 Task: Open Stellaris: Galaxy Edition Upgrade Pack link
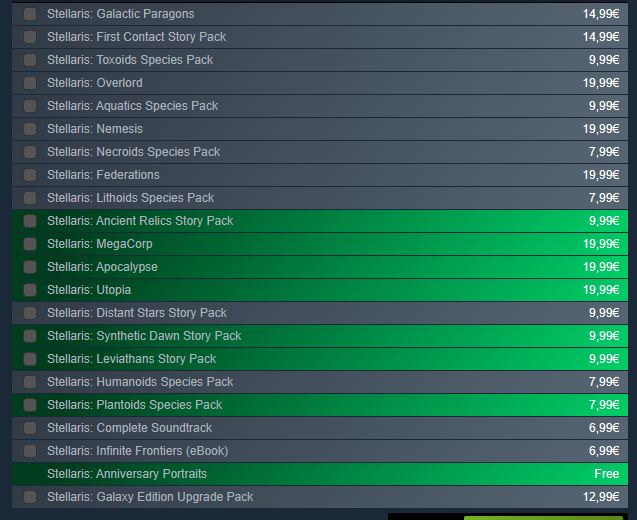(x=150, y=497)
